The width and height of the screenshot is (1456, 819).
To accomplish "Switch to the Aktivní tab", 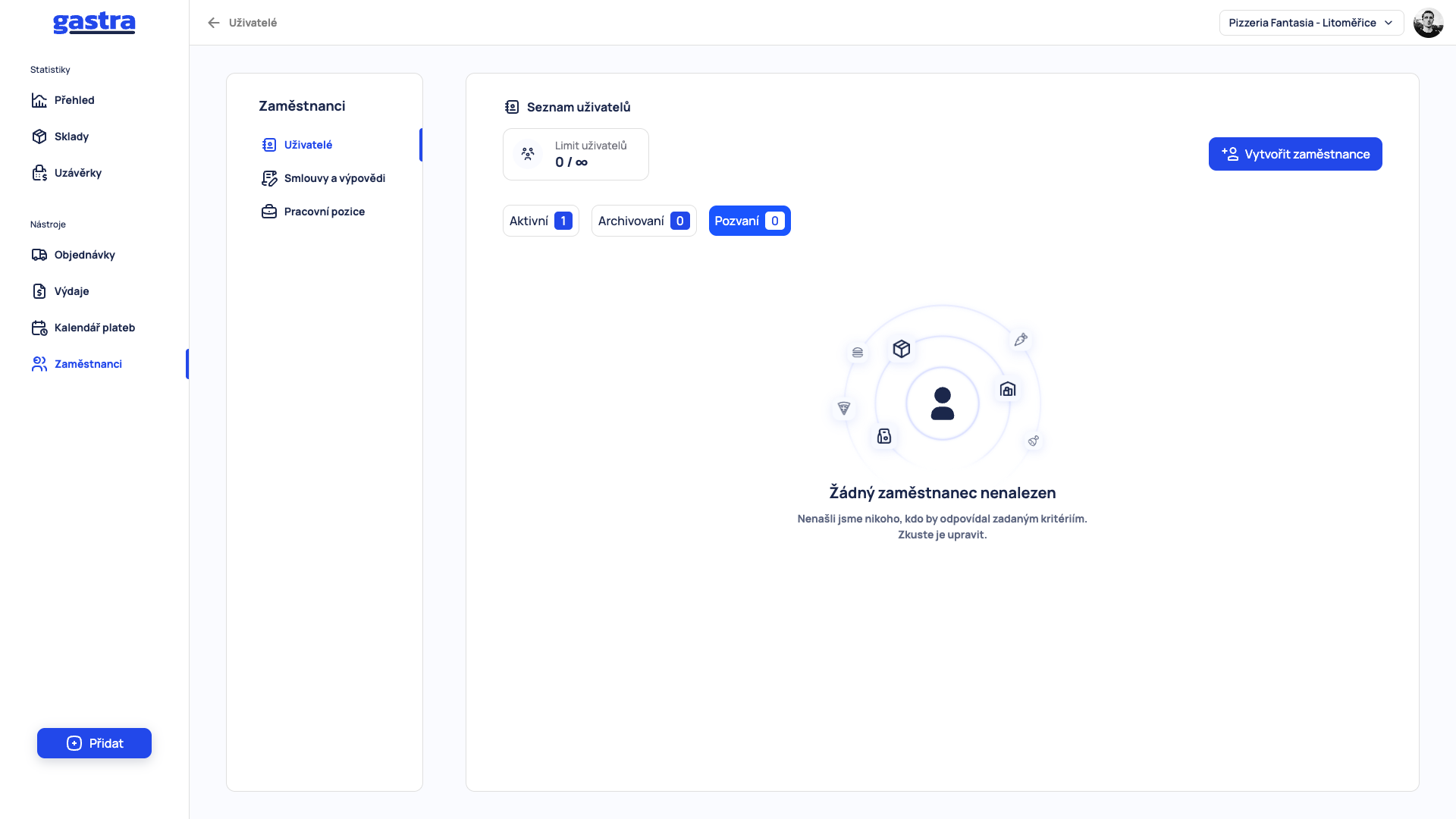I will pyautogui.click(x=541, y=221).
